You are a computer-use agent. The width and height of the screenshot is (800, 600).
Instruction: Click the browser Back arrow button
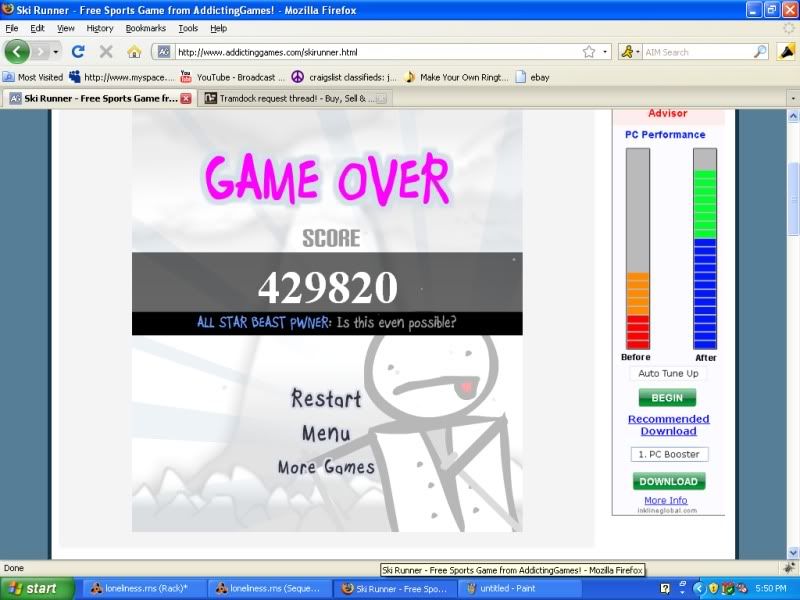pos(18,51)
